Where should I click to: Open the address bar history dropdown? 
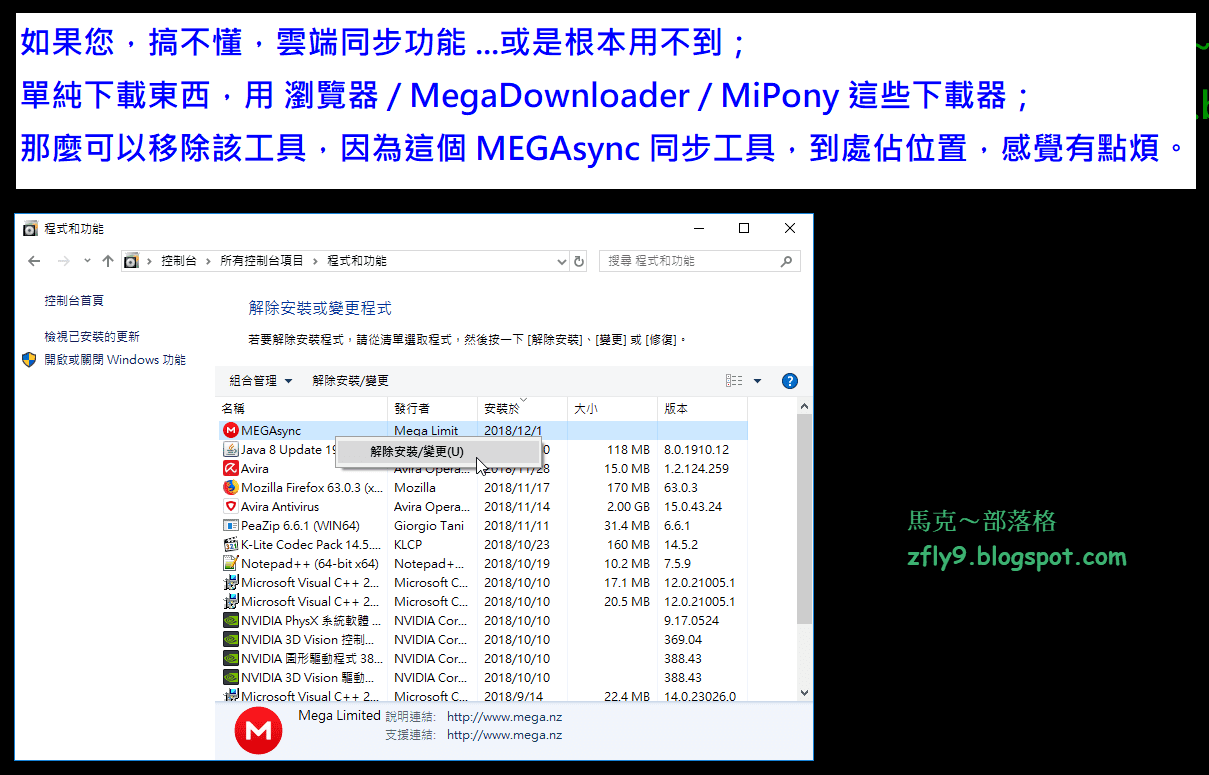(562, 261)
